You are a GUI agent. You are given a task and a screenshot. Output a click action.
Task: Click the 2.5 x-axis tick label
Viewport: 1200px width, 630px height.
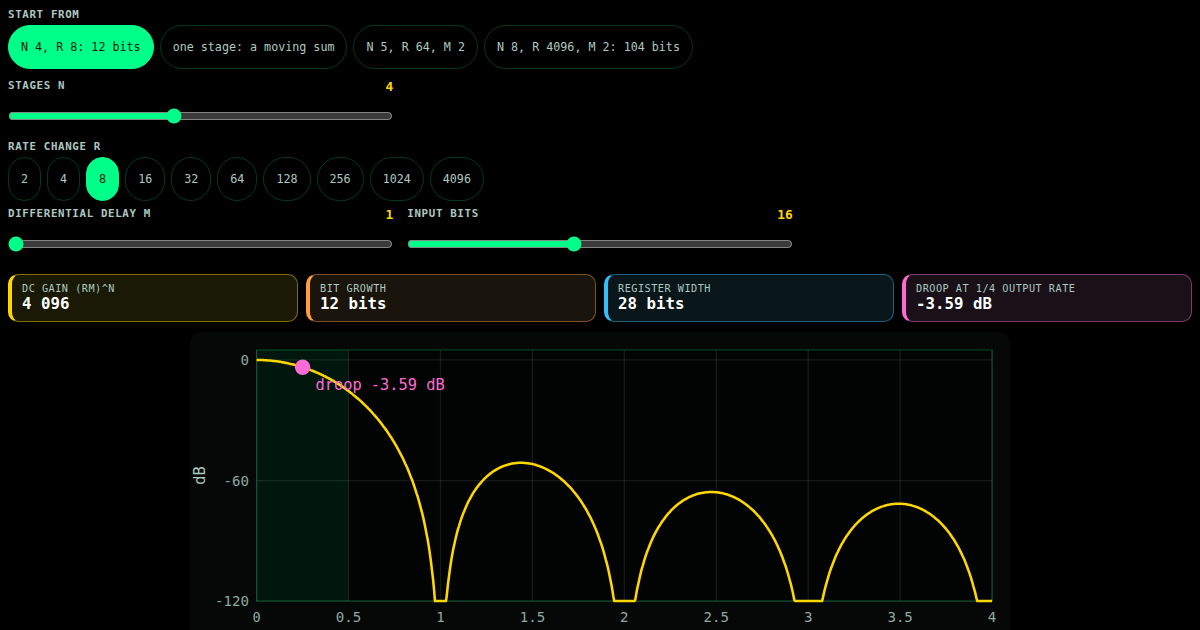point(716,617)
